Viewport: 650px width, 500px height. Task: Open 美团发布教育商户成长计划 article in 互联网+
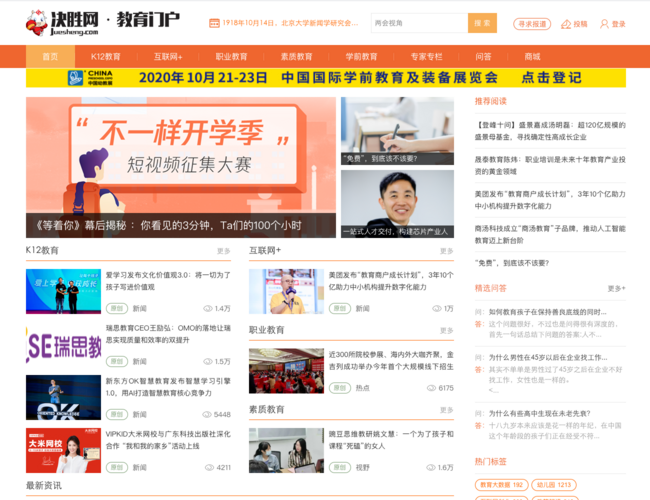point(391,281)
